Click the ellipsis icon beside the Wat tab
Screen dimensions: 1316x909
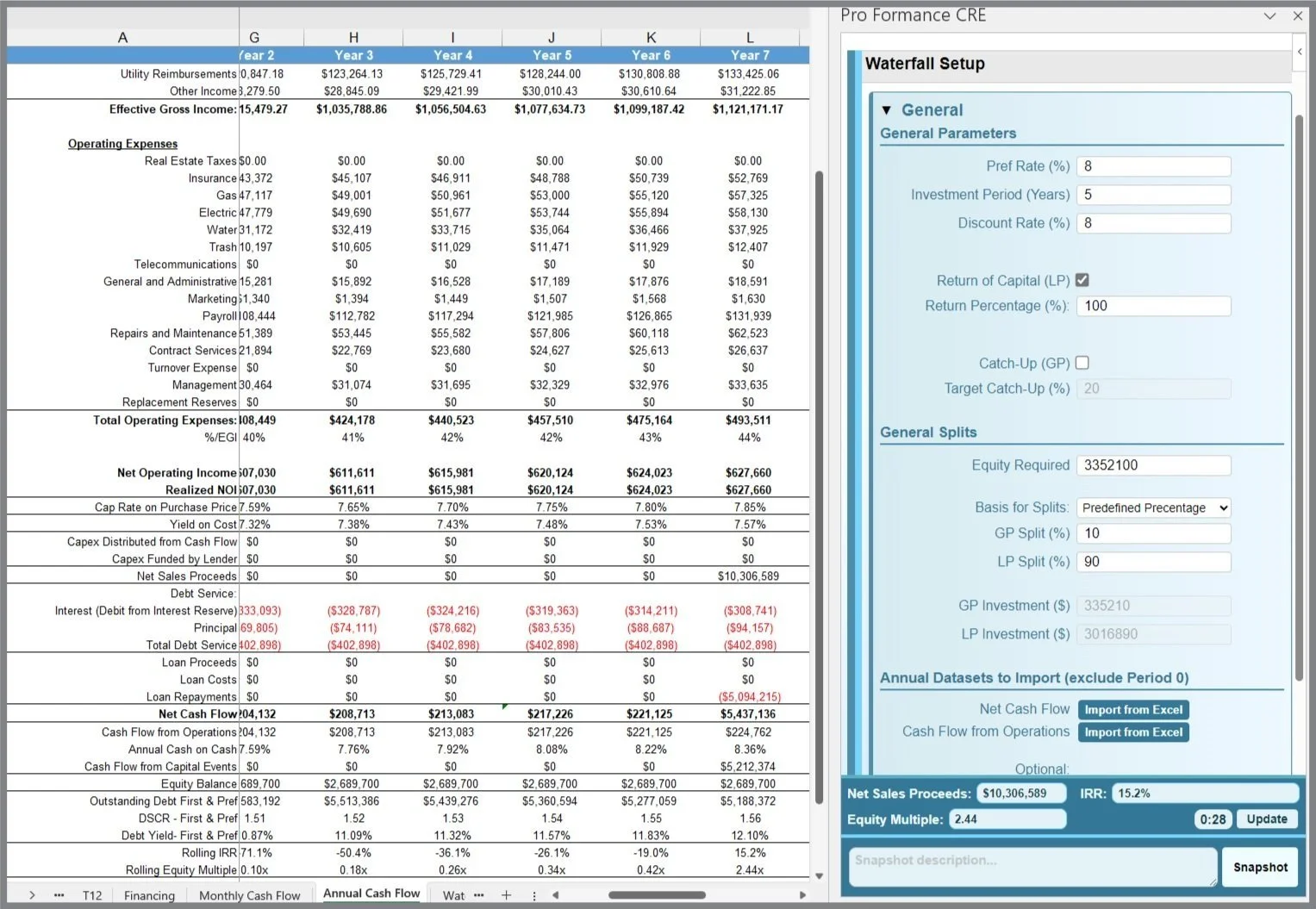tap(478, 896)
